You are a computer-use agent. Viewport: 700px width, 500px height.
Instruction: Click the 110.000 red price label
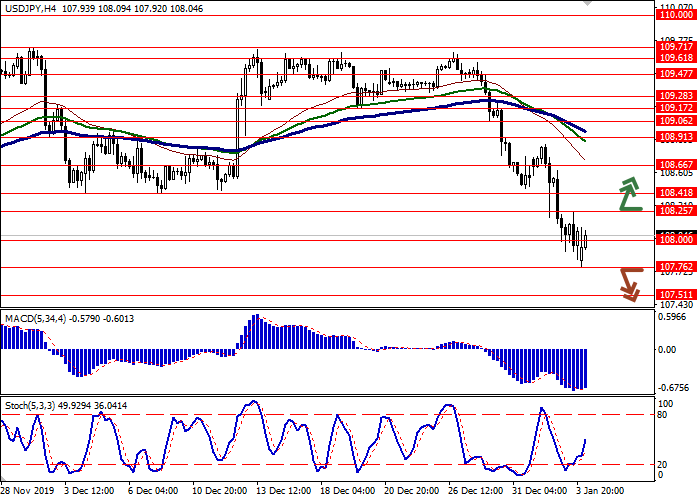point(677,15)
